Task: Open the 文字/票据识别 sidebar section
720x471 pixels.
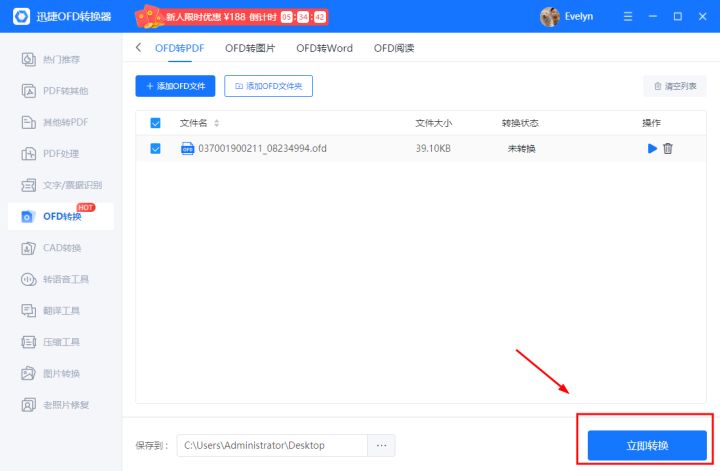Action: (62, 185)
